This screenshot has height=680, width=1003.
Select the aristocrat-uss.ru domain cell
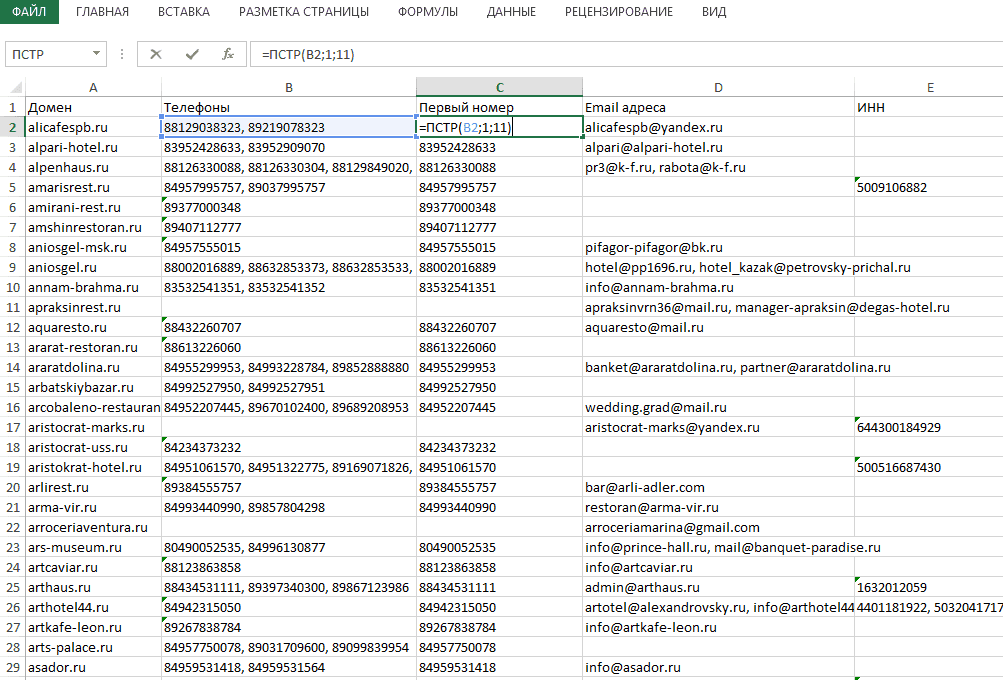pyautogui.click(x=93, y=447)
